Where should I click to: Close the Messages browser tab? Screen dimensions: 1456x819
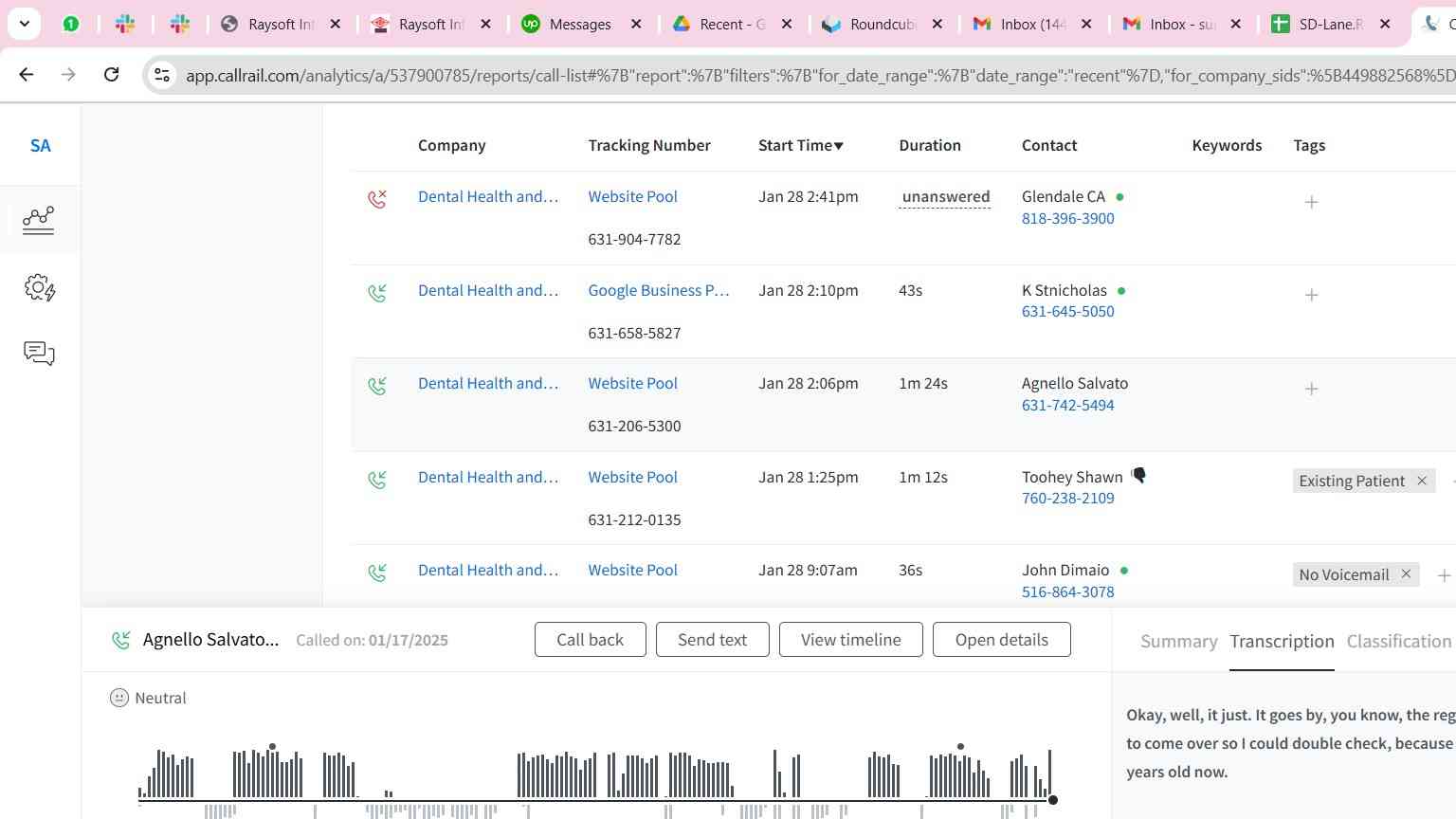coord(636,24)
